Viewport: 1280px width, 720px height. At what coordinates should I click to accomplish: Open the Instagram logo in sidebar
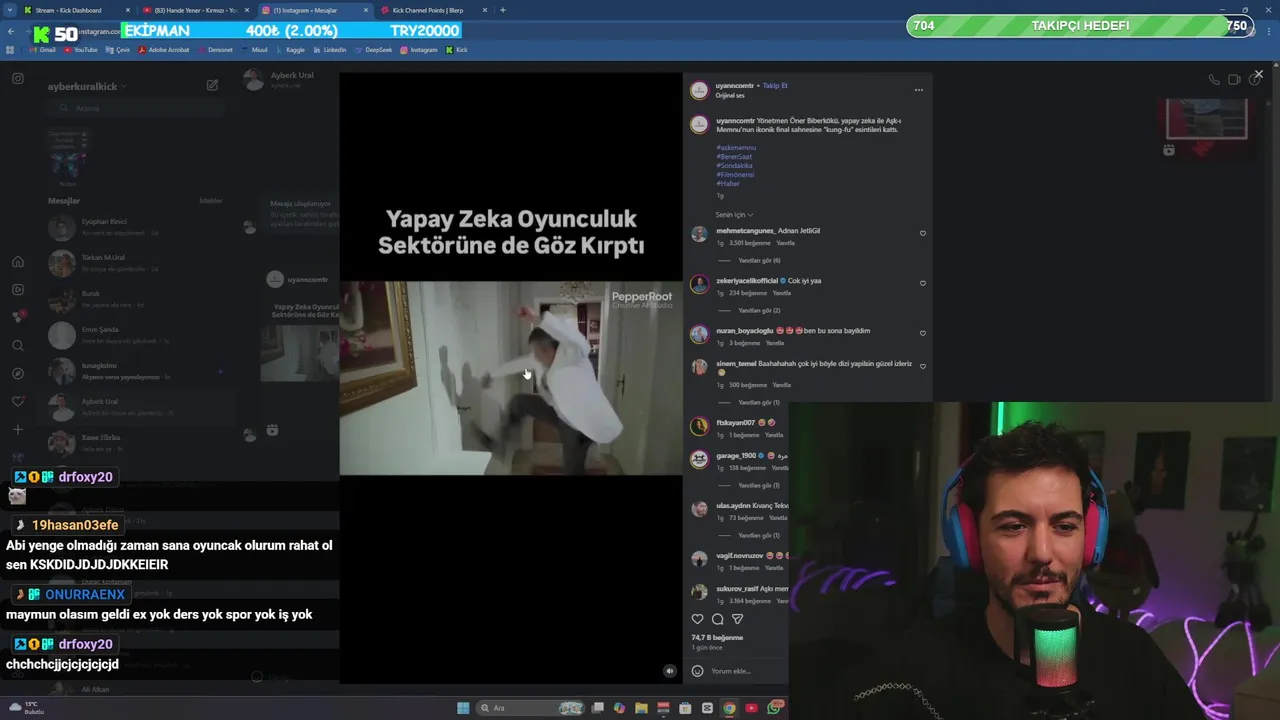coord(18,78)
